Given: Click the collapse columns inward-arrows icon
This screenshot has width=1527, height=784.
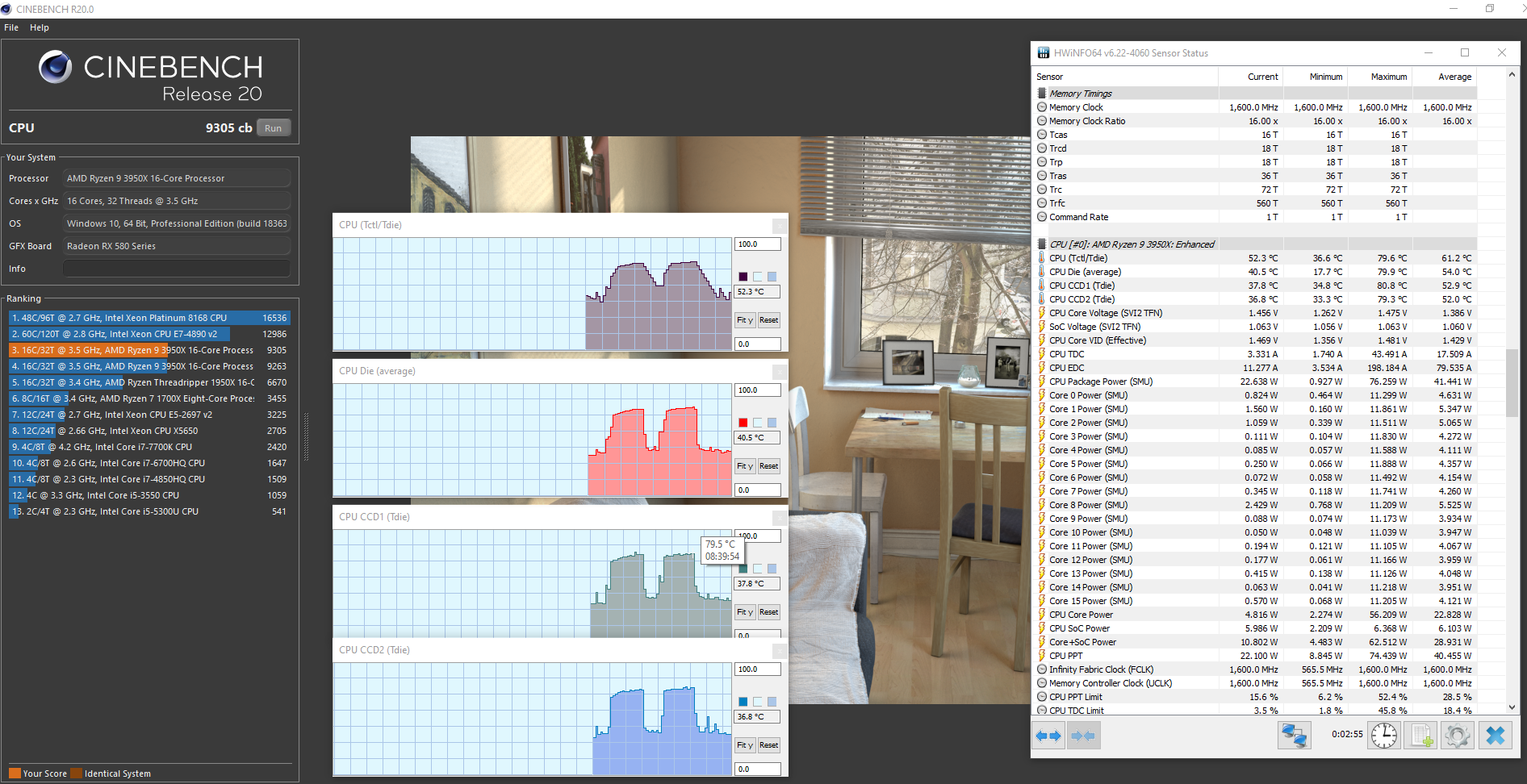Looking at the screenshot, I should point(1083,736).
